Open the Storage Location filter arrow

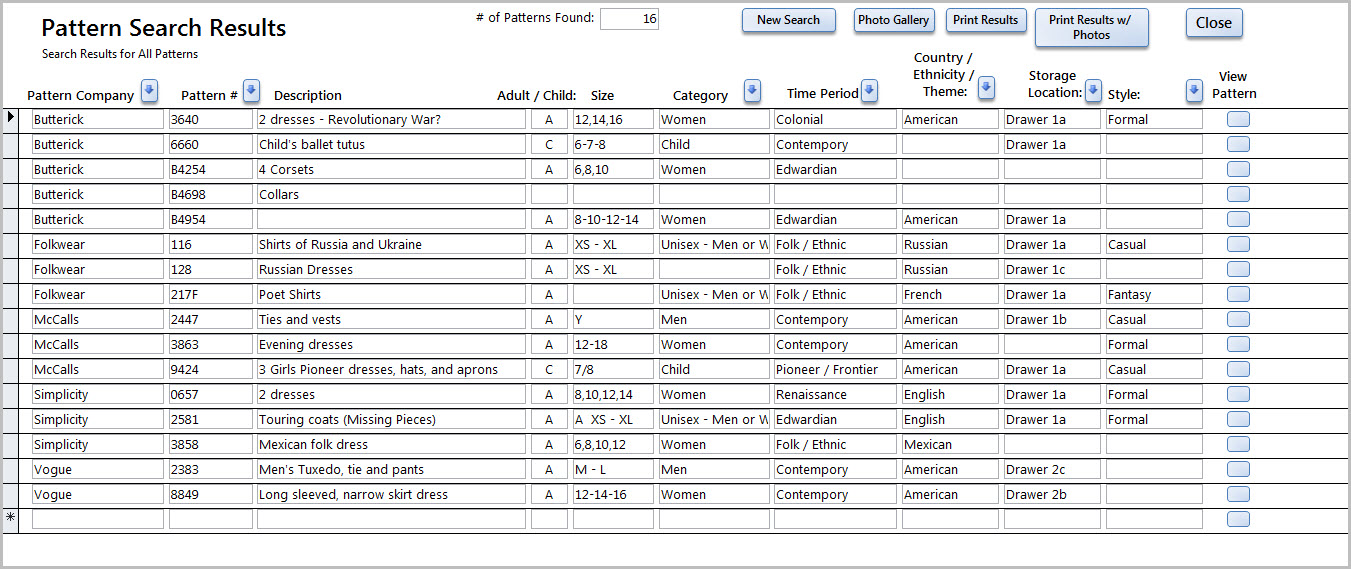click(x=1094, y=90)
